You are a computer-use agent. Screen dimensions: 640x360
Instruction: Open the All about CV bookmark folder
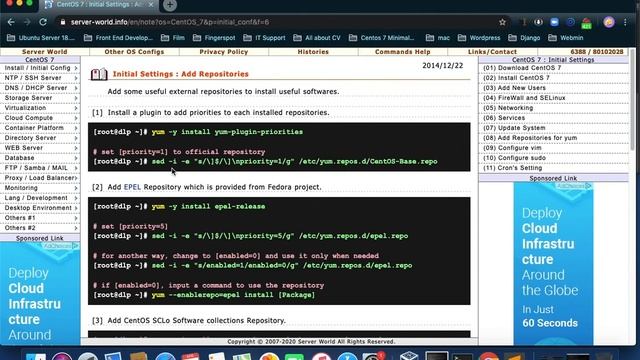pos(317,38)
